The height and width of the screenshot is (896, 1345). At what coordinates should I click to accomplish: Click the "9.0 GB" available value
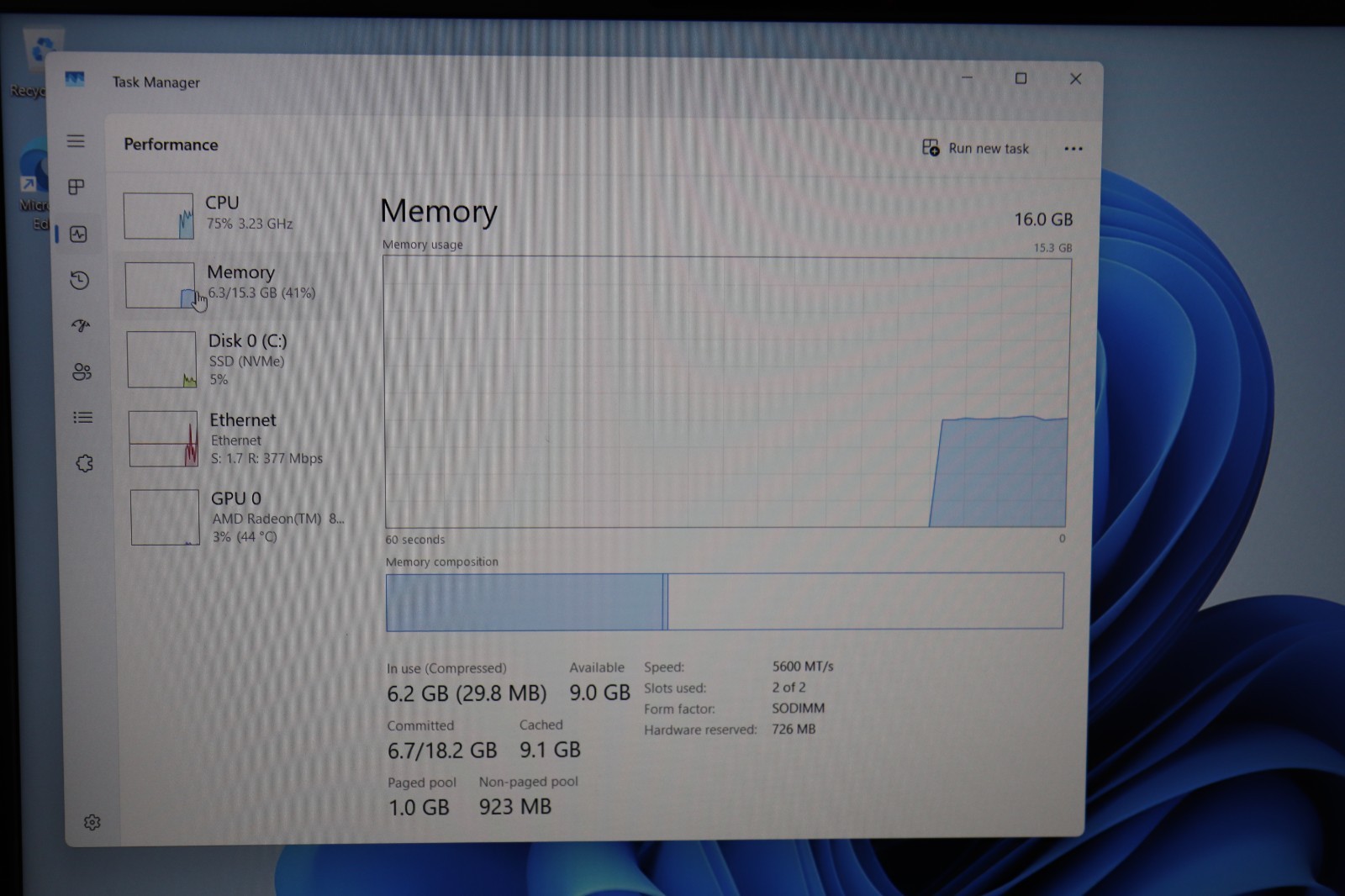[599, 693]
